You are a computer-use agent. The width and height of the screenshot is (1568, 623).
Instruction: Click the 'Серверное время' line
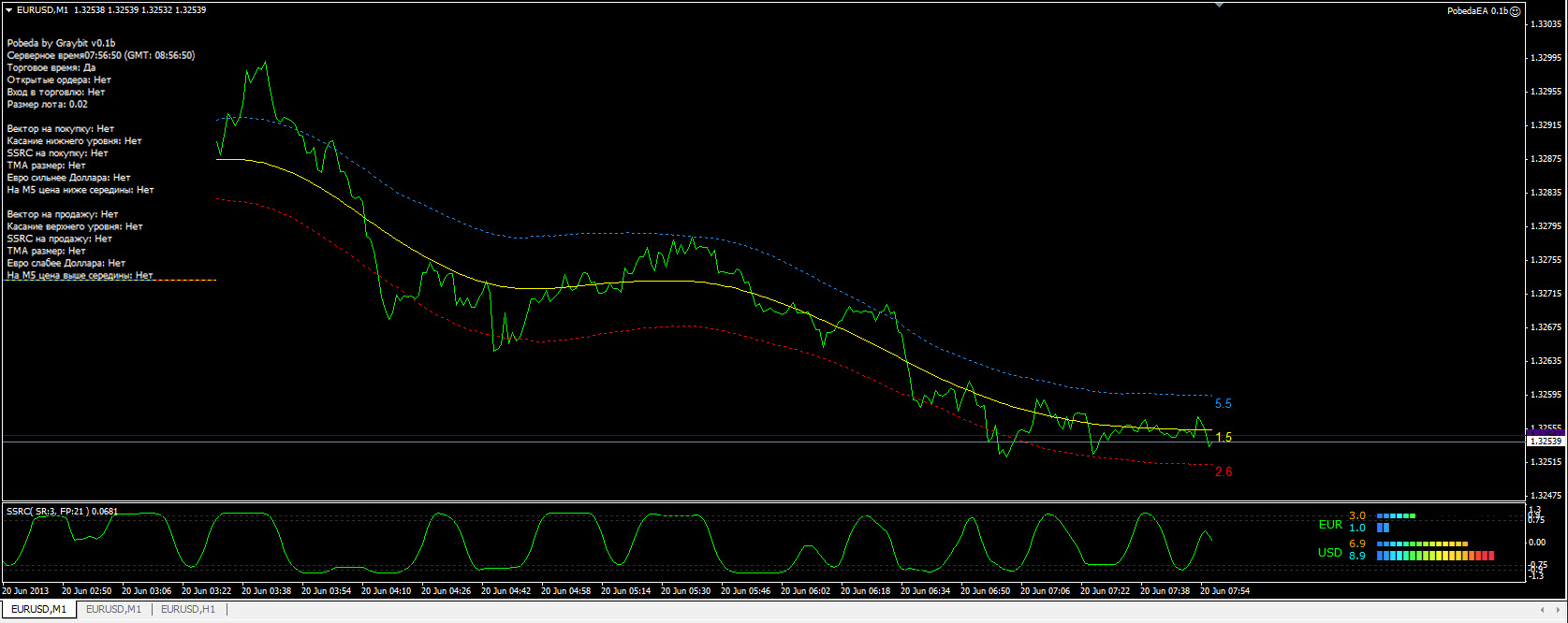101,55
